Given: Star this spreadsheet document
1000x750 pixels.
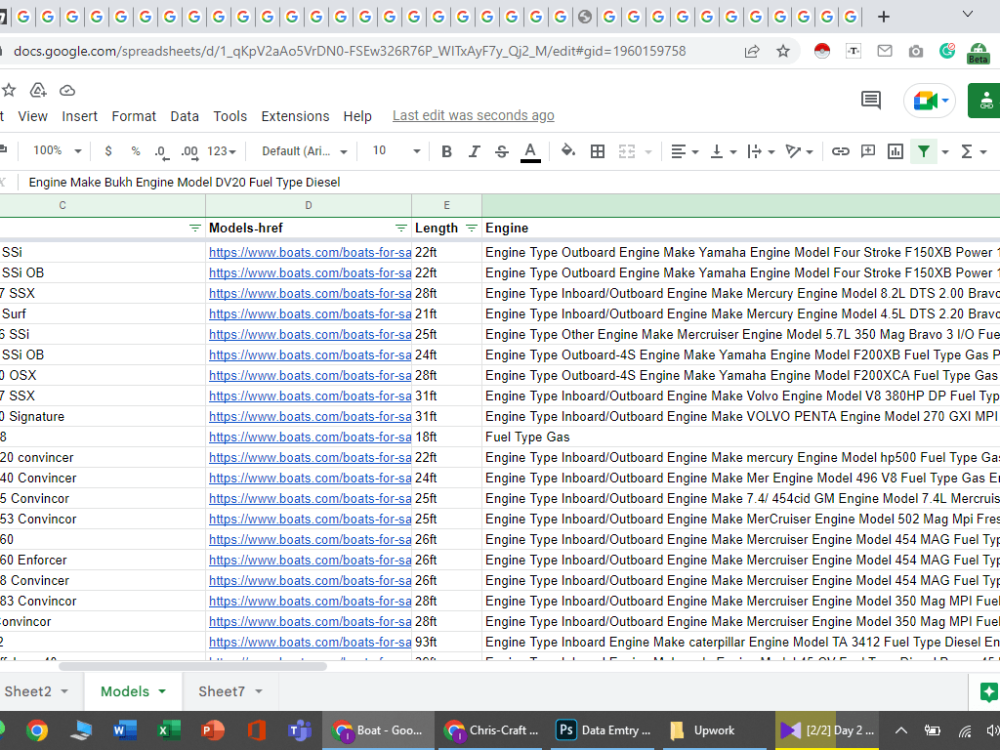Looking at the screenshot, I should point(9,90).
